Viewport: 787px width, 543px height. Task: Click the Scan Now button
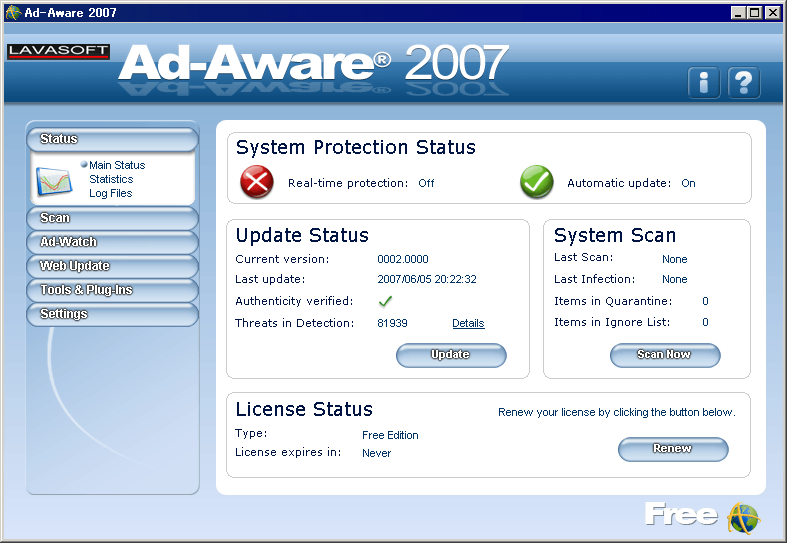click(665, 355)
